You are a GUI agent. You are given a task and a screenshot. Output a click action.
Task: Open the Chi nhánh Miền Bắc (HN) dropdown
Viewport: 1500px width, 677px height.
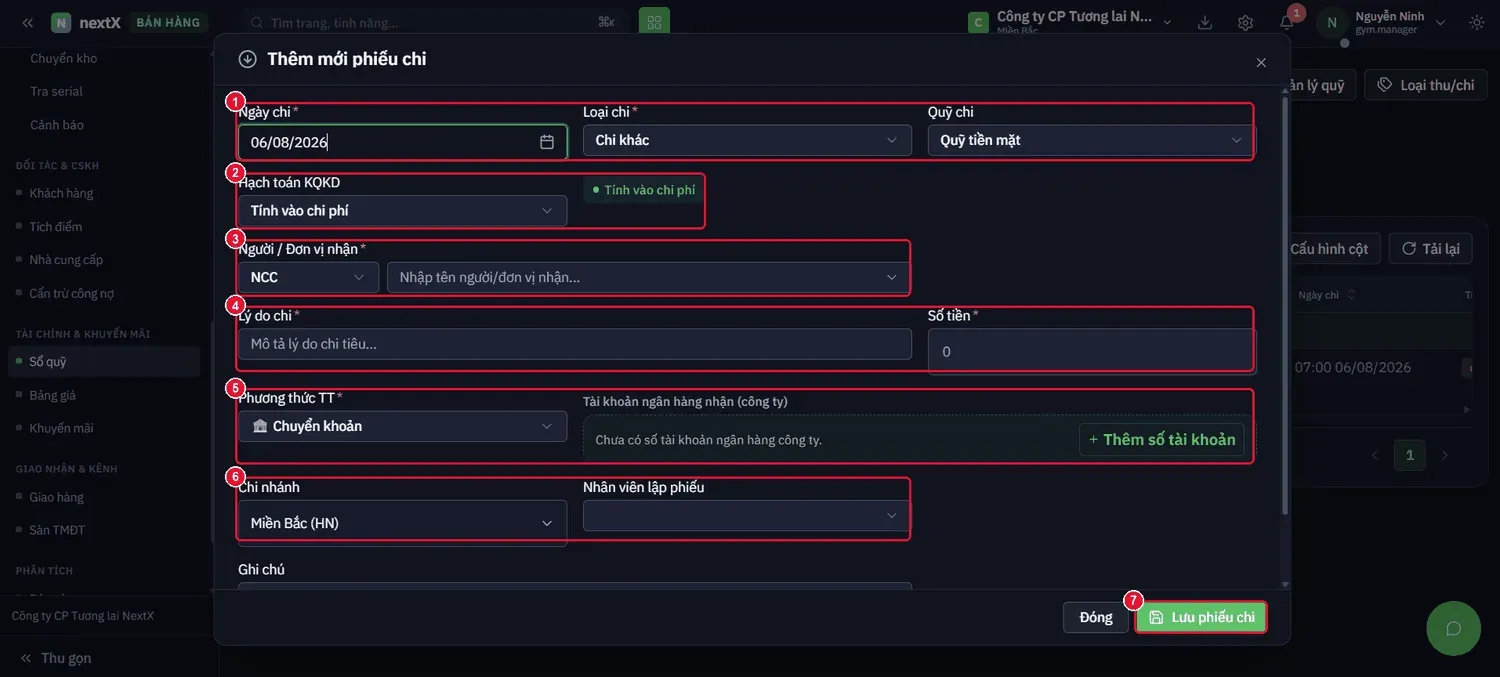click(x=402, y=523)
